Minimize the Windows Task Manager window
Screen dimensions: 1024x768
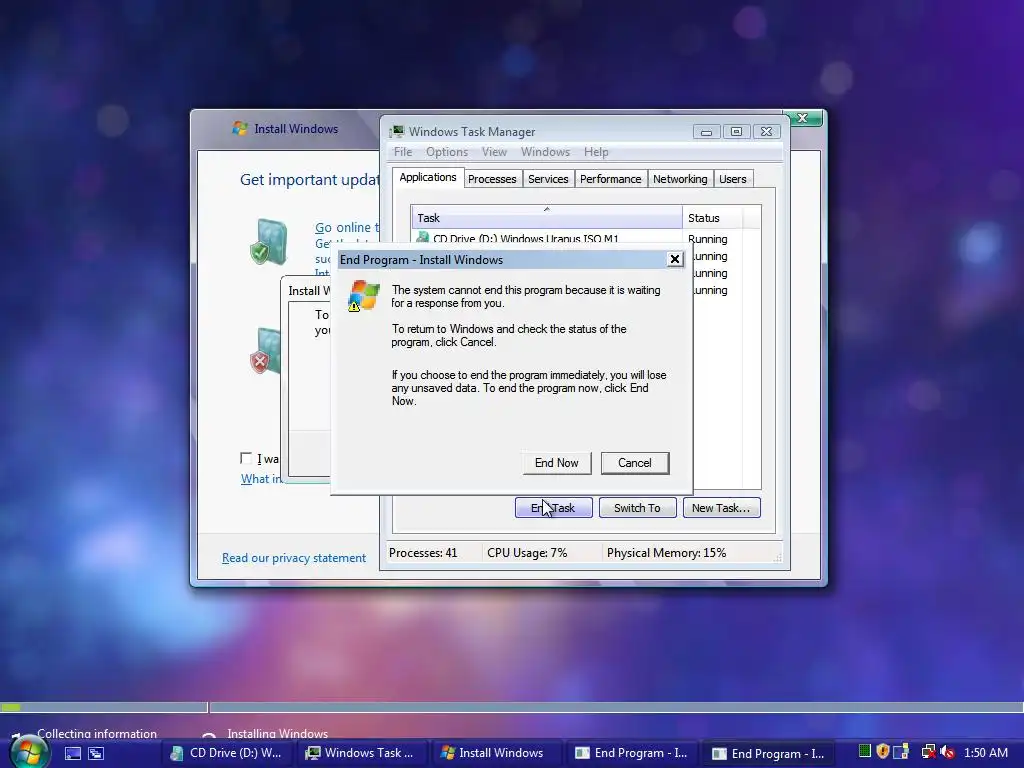[x=707, y=132]
